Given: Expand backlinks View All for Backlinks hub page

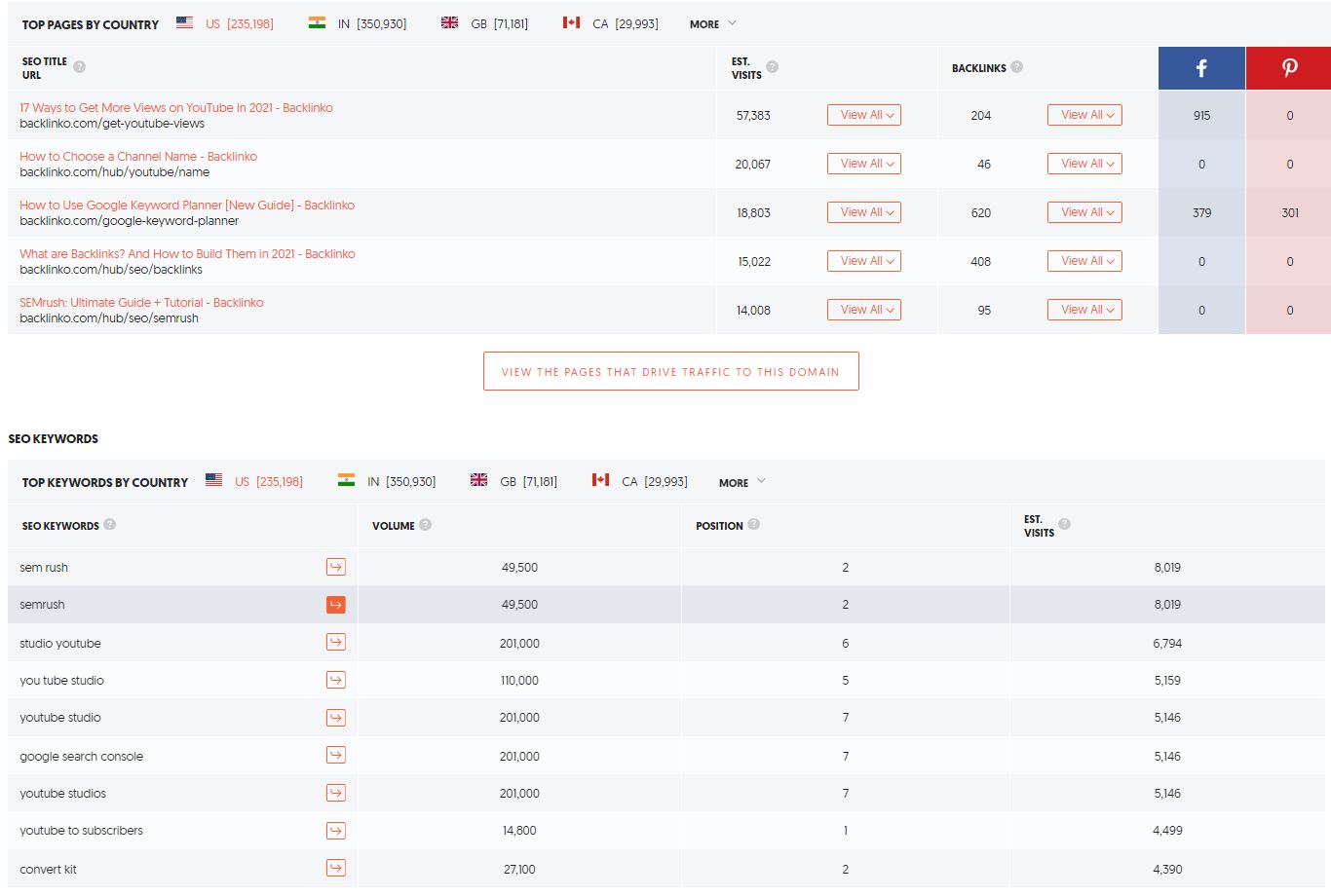Looking at the screenshot, I should (x=1084, y=261).
